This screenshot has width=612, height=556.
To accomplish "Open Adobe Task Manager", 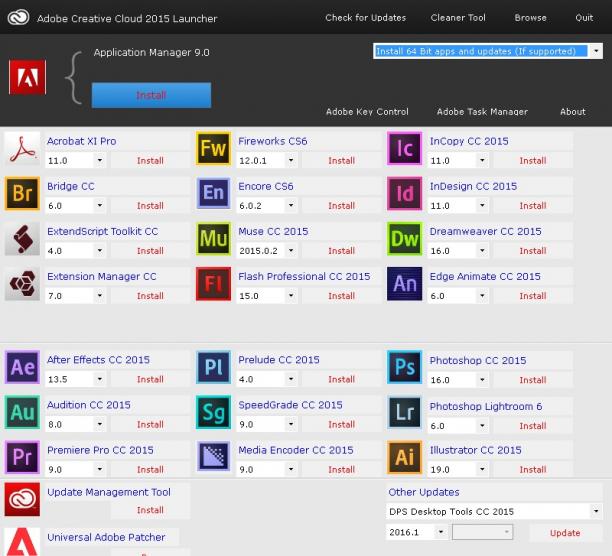I will click(x=482, y=112).
